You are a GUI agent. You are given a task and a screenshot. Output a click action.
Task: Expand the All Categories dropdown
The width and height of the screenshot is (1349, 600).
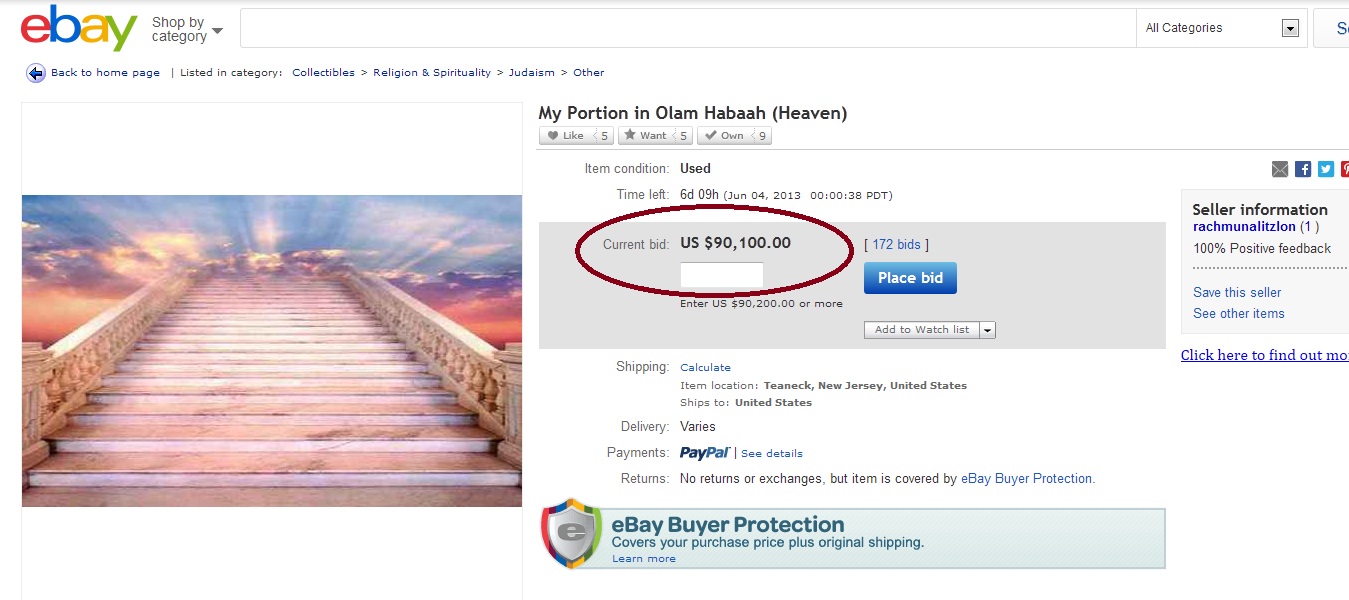pos(1290,28)
